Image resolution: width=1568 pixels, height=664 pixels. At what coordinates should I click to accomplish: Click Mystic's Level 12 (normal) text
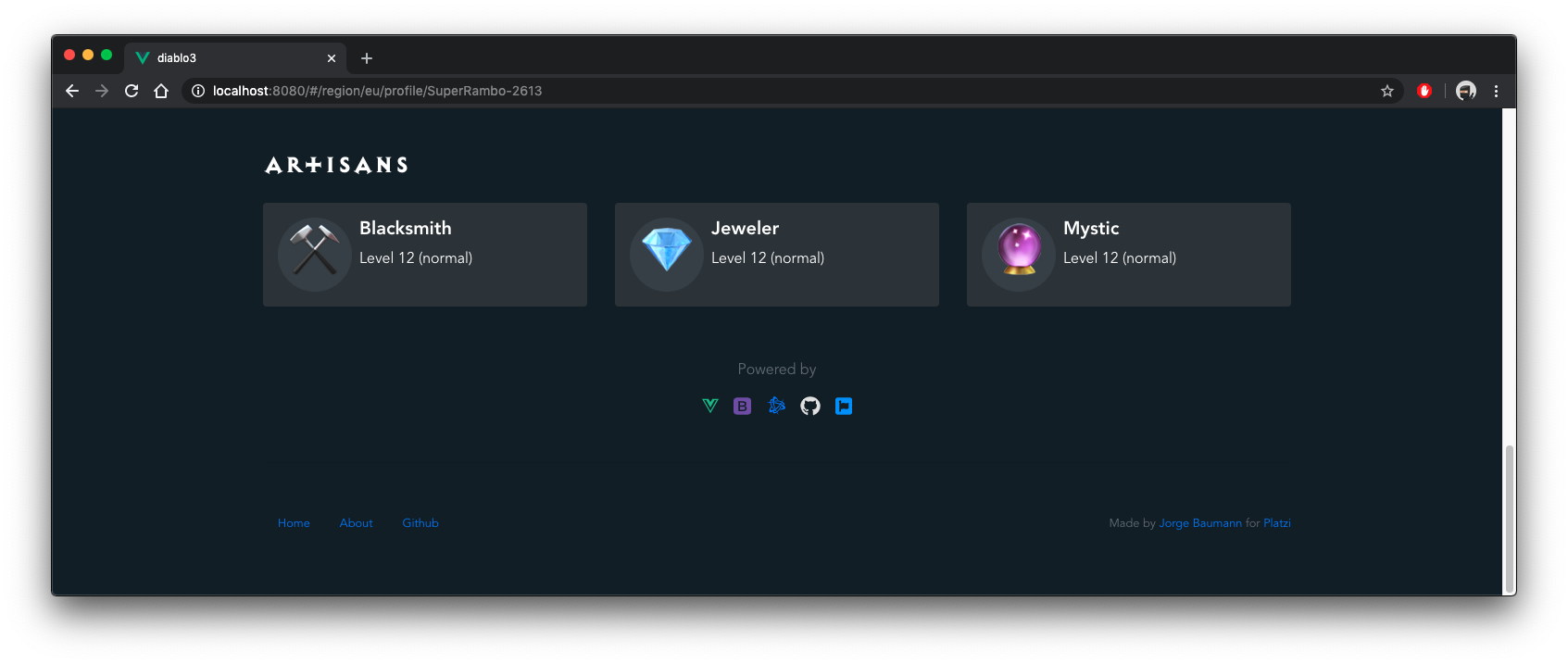point(1120,258)
